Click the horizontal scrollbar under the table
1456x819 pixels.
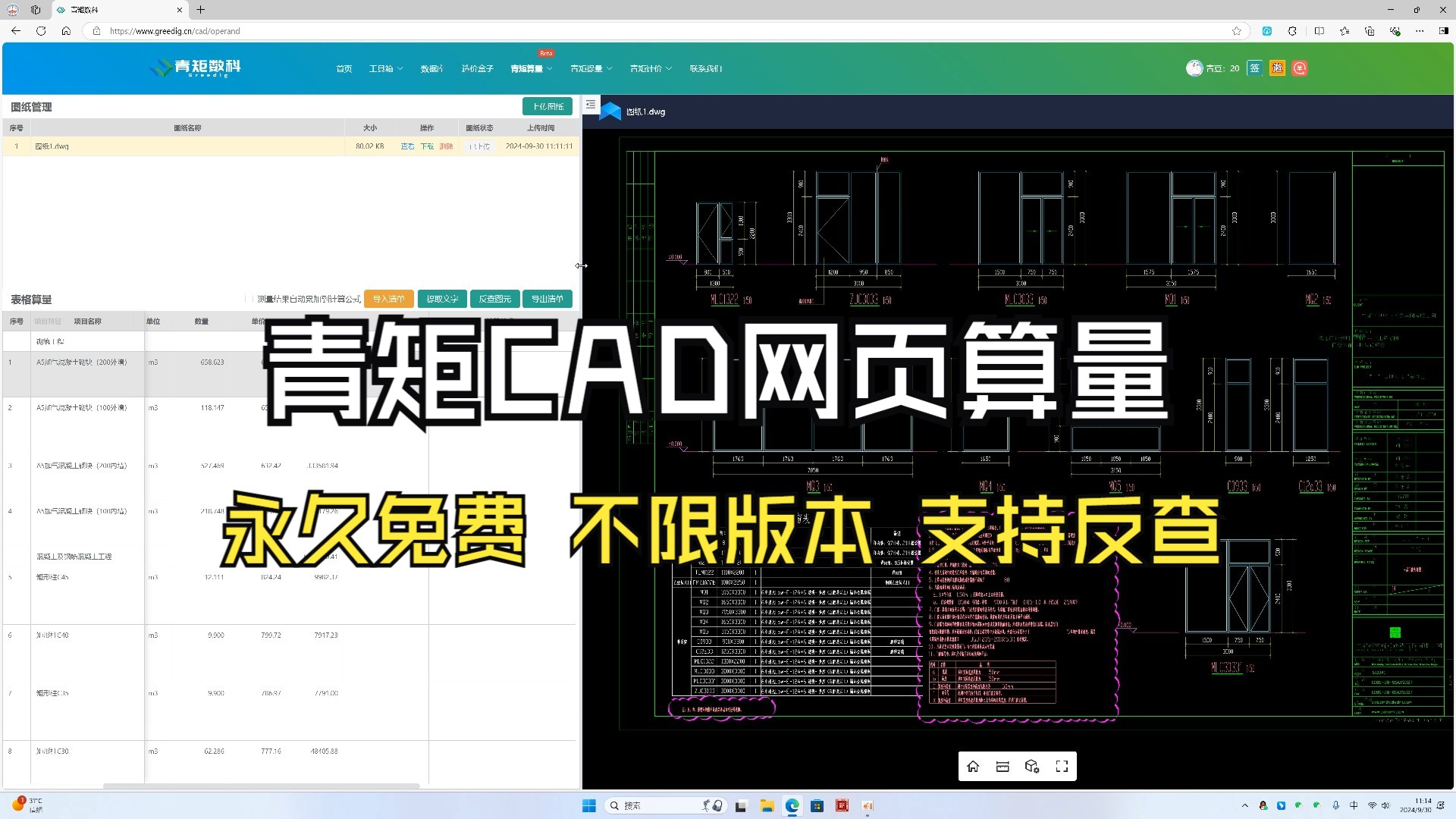(261, 786)
